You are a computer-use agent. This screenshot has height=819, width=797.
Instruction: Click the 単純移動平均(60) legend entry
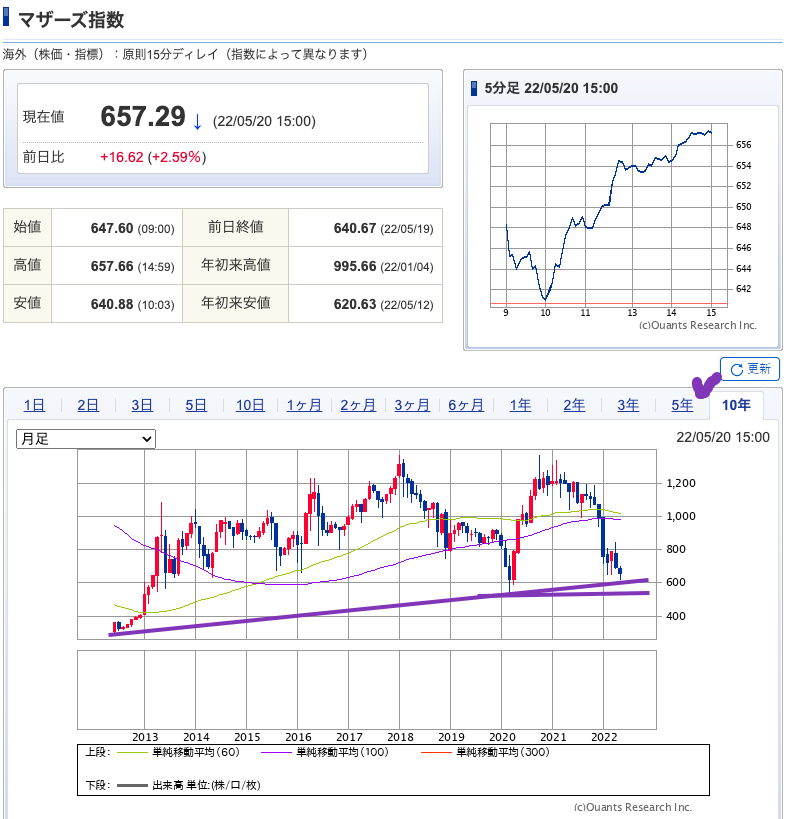tap(178, 752)
